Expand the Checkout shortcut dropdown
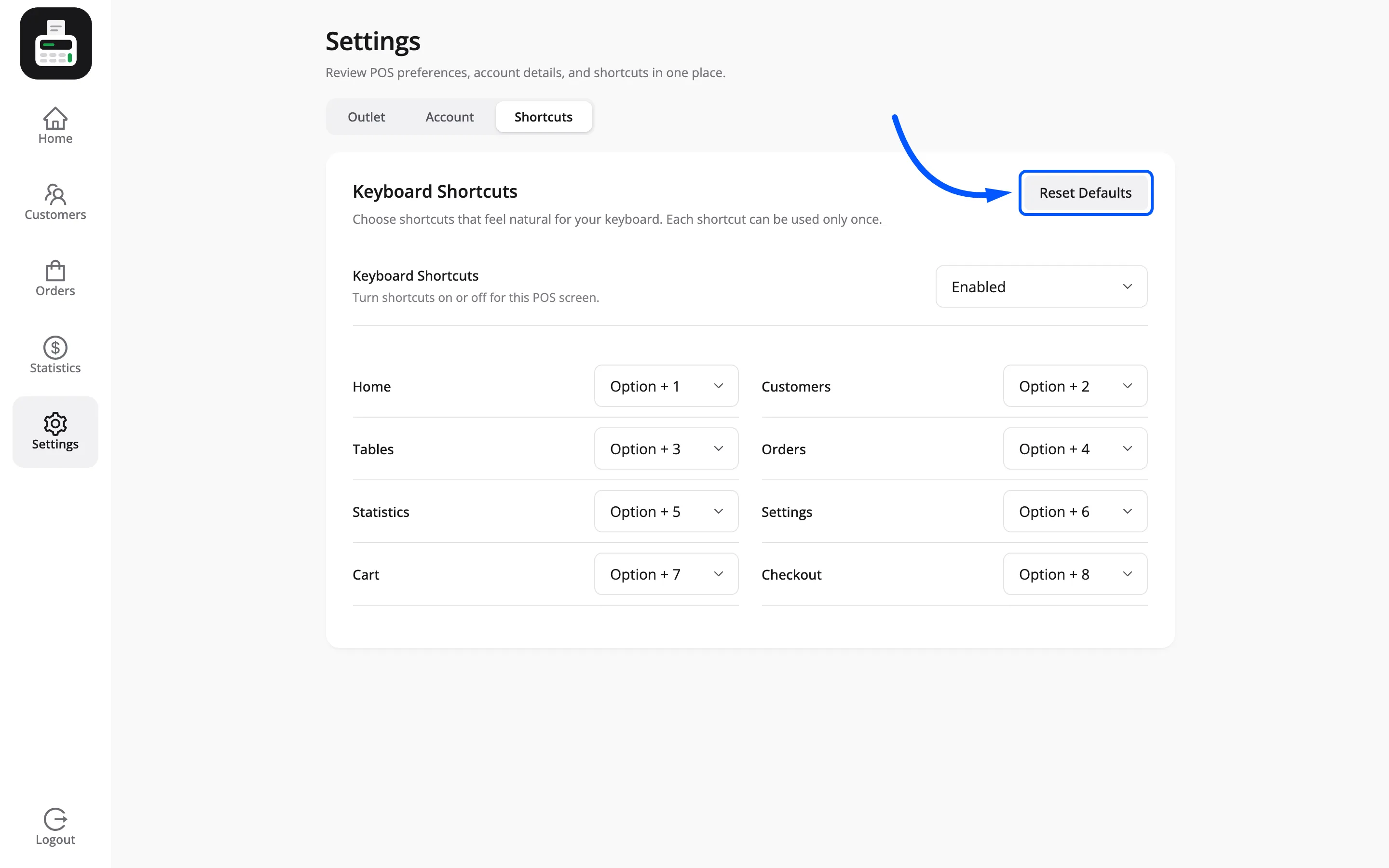1389x868 pixels. (x=1075, y=574)
